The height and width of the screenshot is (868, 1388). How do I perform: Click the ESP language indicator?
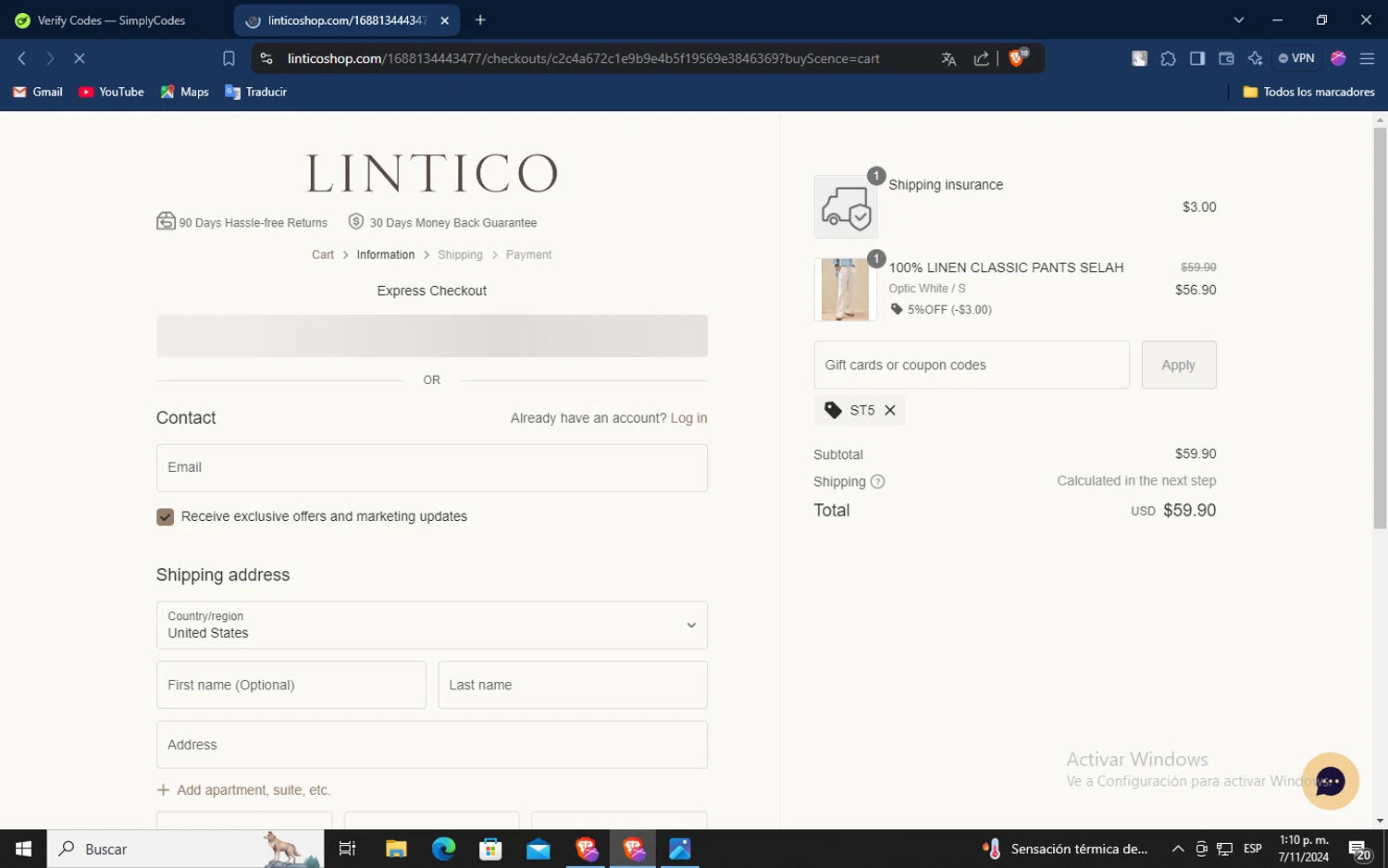(x=1253, y=849)
